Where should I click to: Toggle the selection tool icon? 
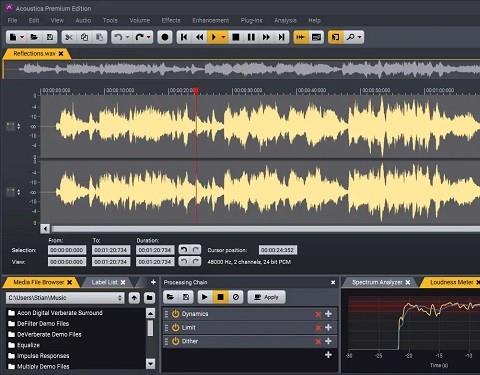pyautogui.click(x=336, y=37)
